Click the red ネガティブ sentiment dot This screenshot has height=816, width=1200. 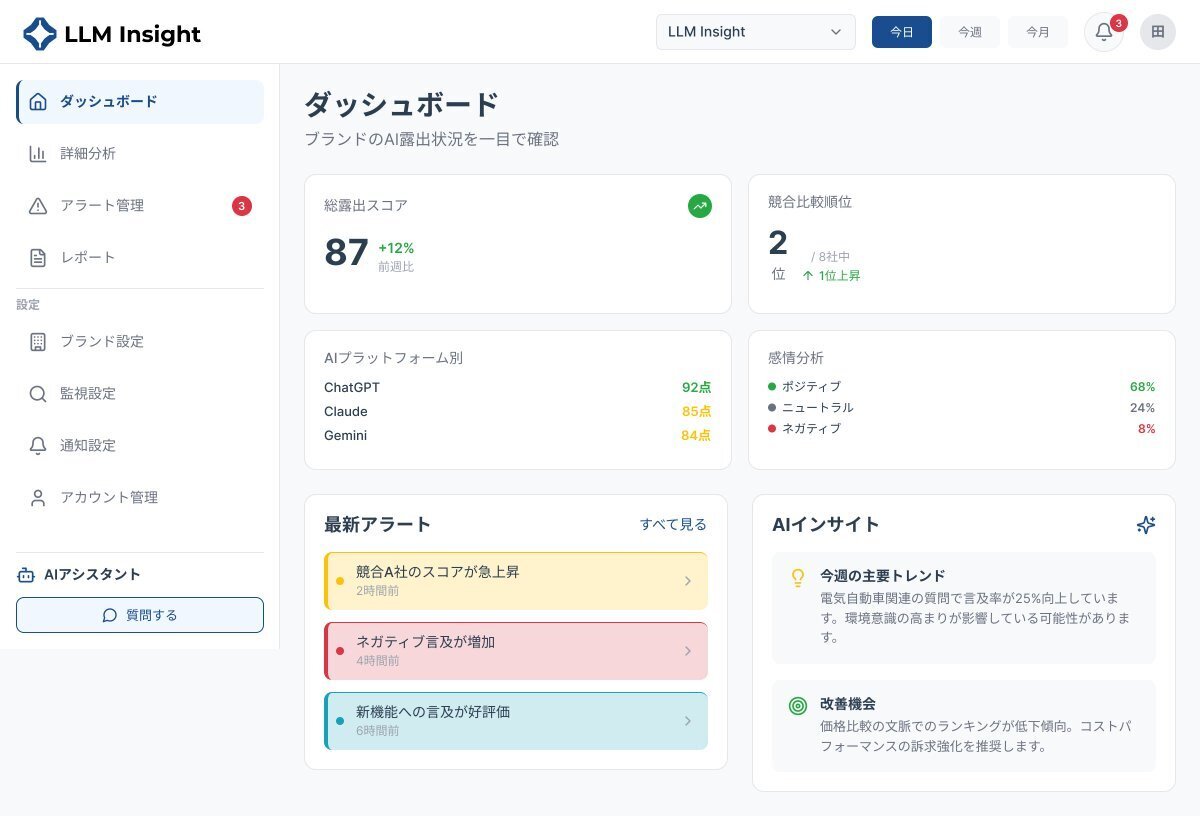click(772, 429)
